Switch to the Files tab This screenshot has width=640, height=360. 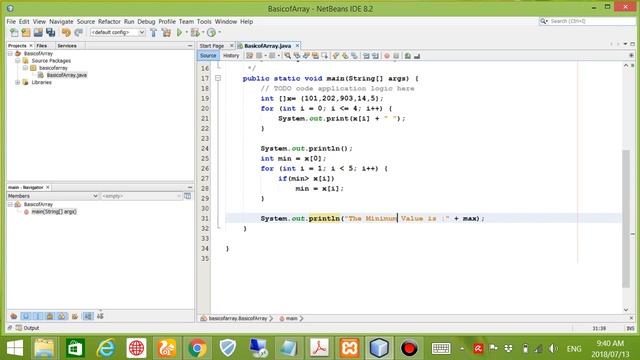[x=42, y=46]
